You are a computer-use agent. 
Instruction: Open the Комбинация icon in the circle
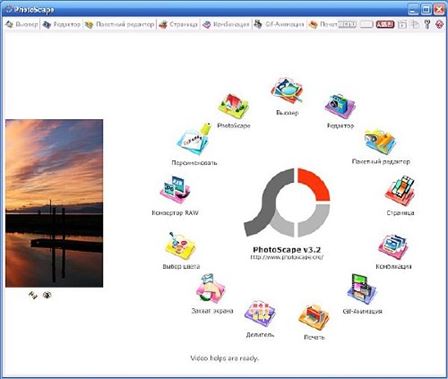393,247
